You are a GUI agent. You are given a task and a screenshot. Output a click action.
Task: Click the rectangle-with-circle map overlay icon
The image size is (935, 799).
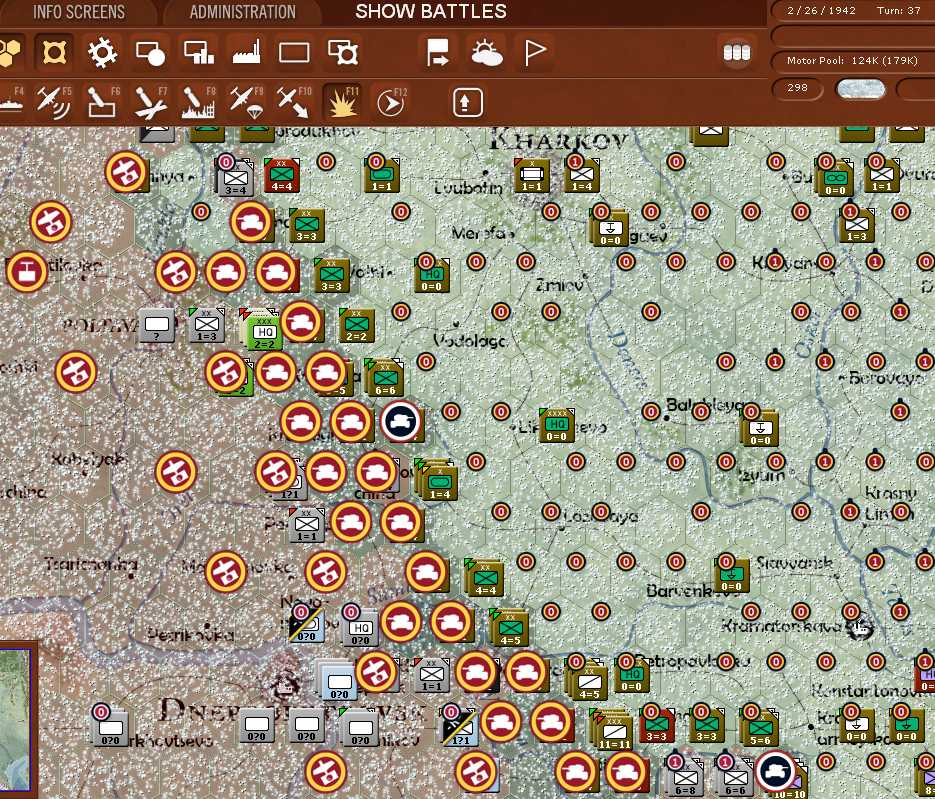pos(150,52)
